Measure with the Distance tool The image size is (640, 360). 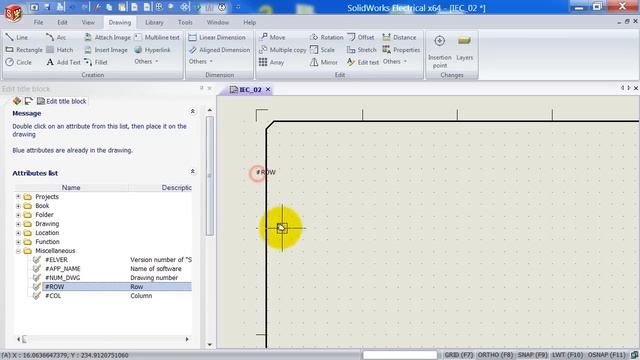[399, 37]
